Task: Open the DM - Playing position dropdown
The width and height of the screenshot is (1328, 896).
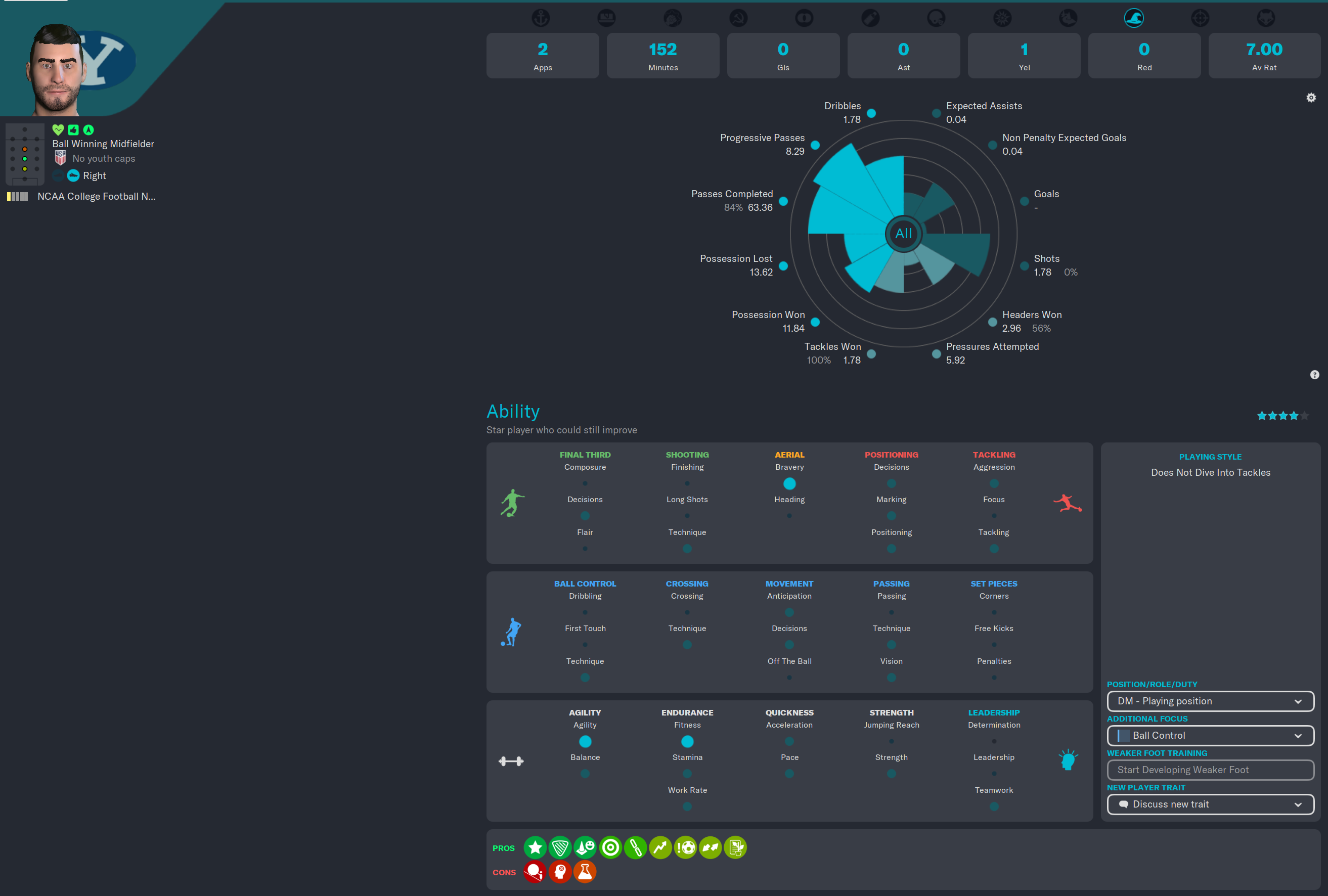Action: click(1210, 701)
